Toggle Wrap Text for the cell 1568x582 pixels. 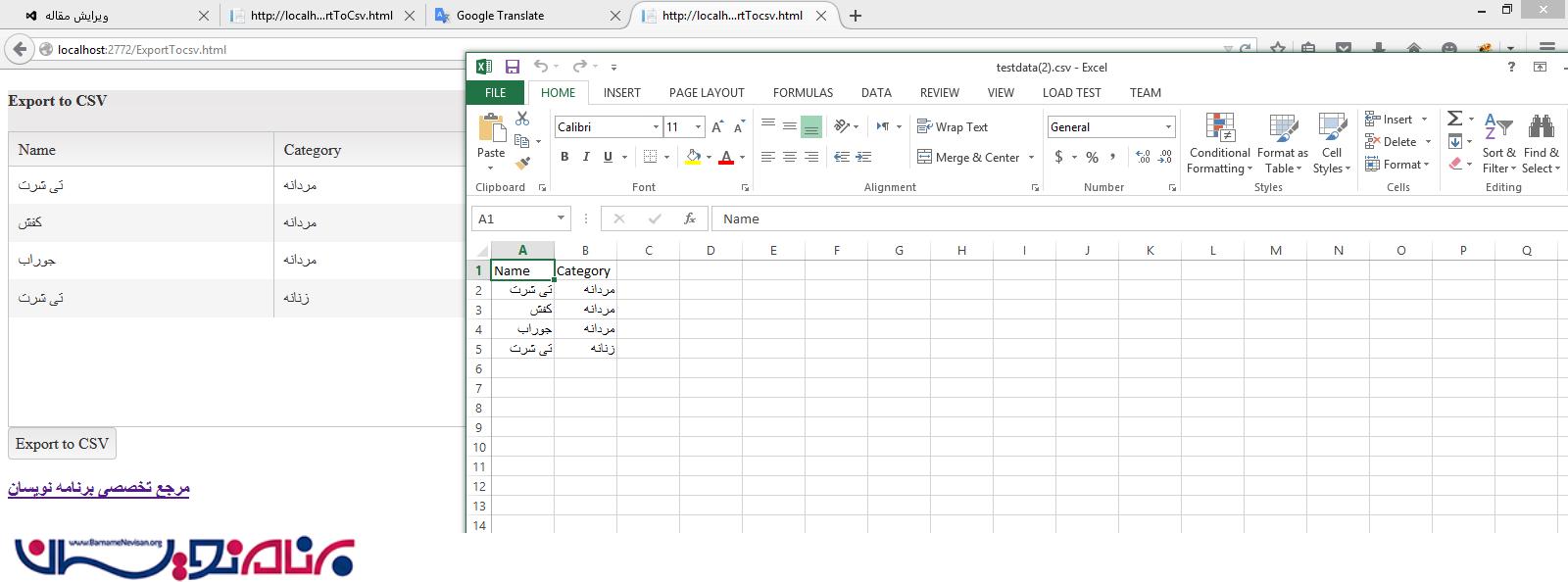pyautogui.click(x=953, y=126)
